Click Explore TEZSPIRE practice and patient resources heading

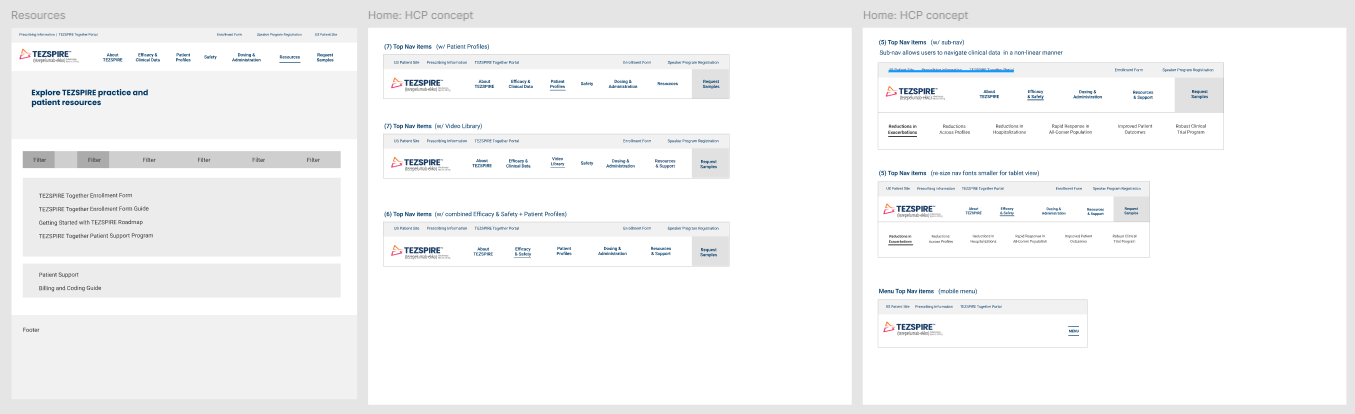pyautogui.click(x=89, y=97)
